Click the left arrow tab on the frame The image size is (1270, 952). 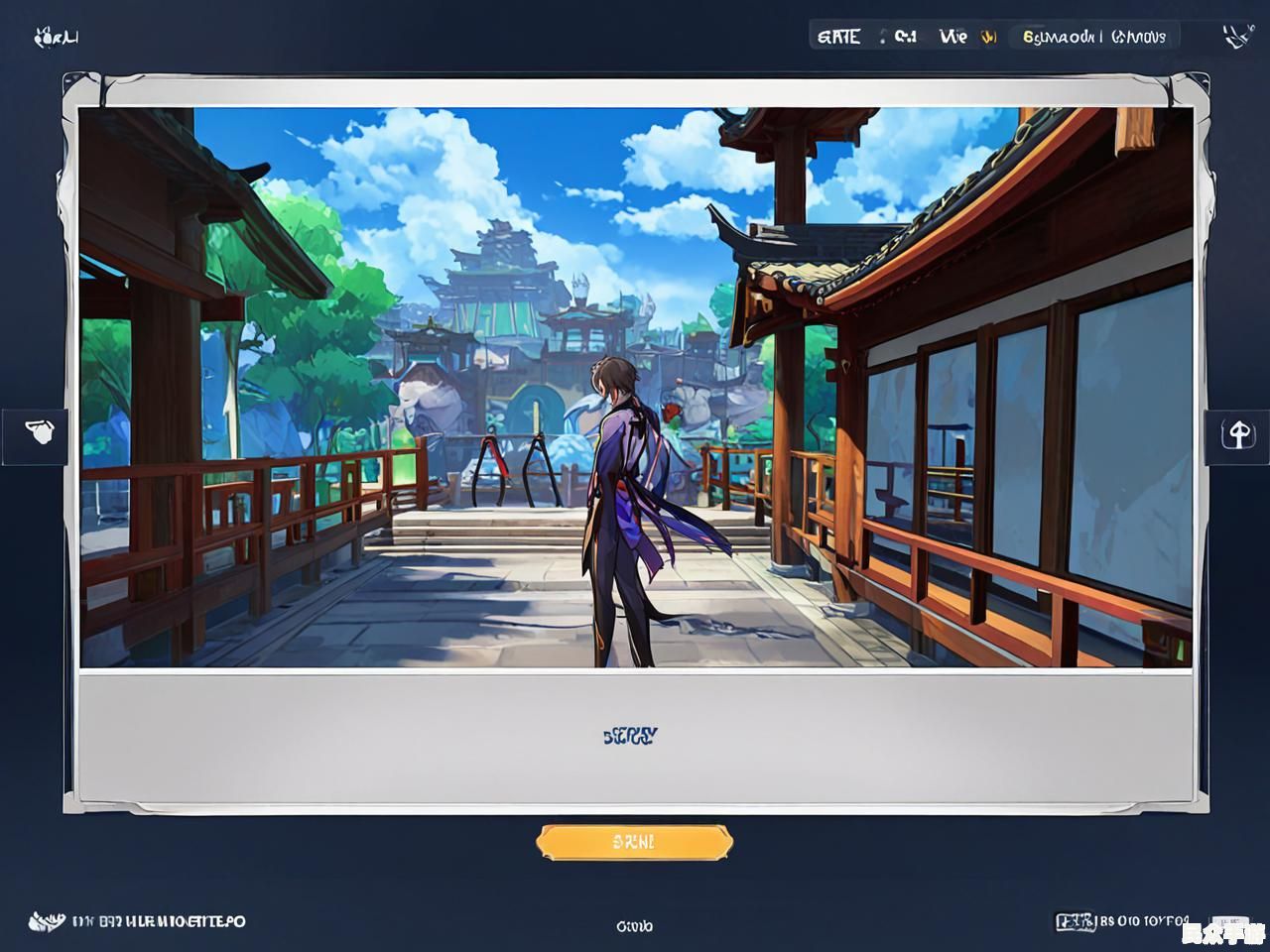pyautogui.click(x=35, y=435)
